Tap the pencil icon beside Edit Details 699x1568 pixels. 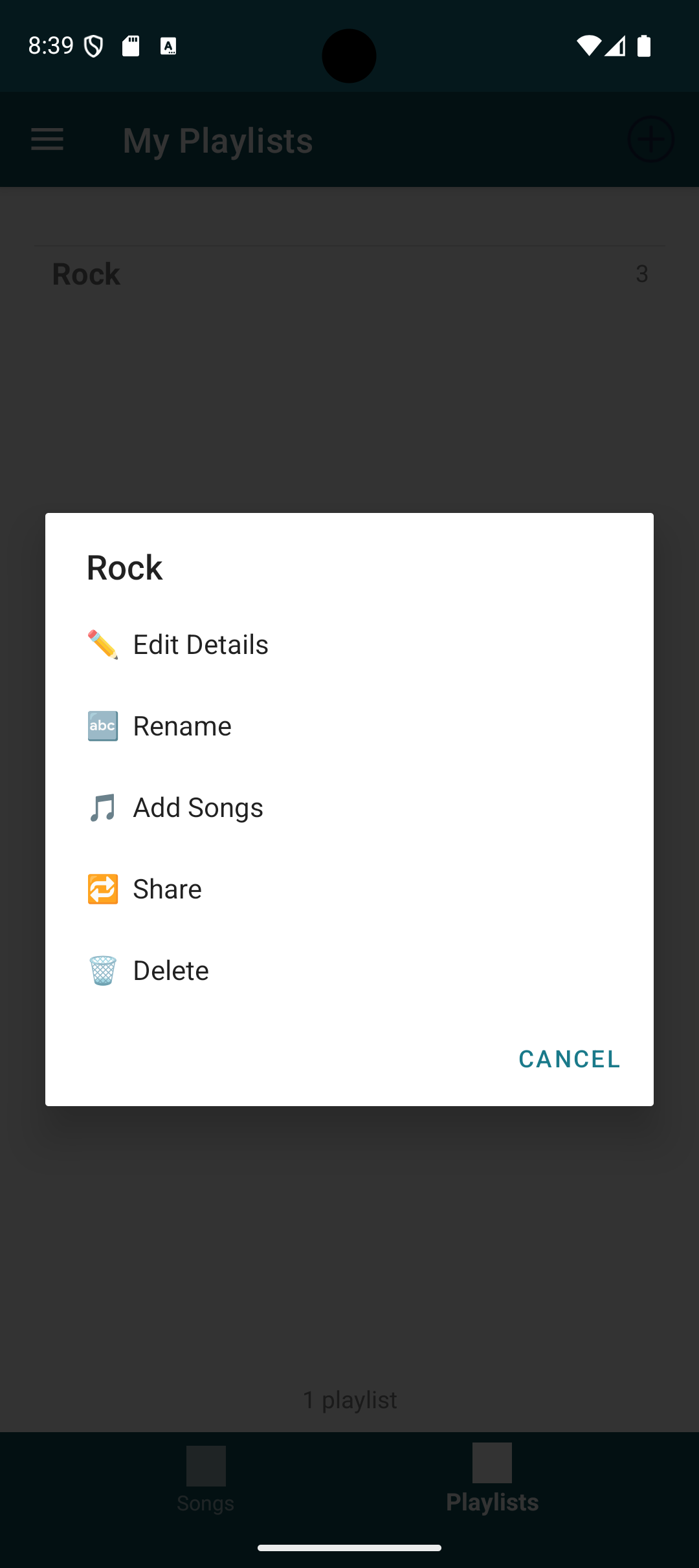(102, 644)
